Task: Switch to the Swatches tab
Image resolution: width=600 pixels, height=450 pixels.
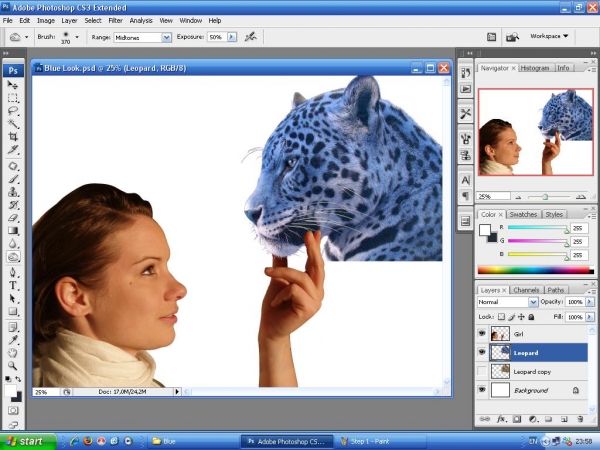Action: 523,214
